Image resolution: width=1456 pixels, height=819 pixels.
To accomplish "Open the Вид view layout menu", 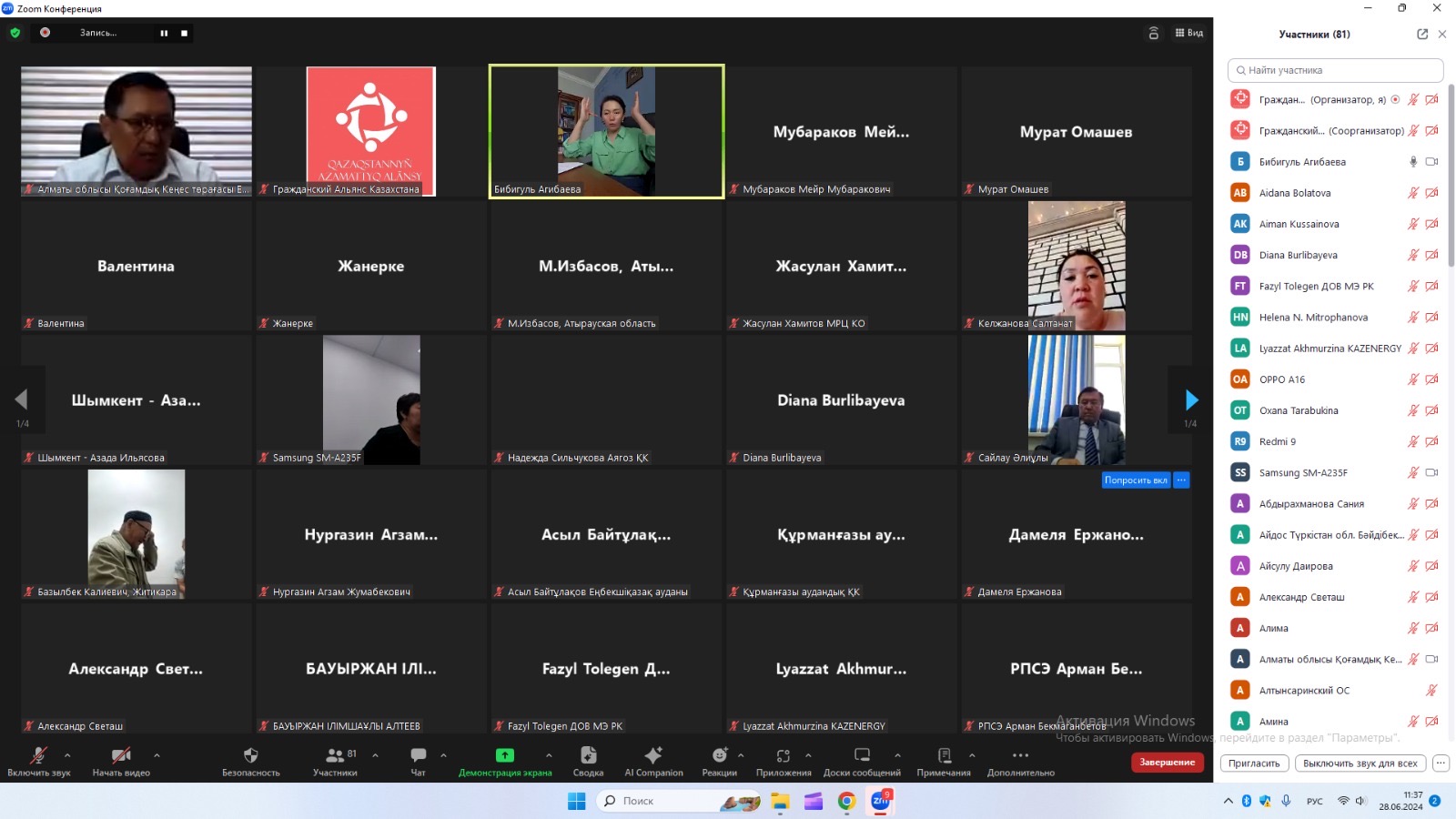I will click(1188, 33).
